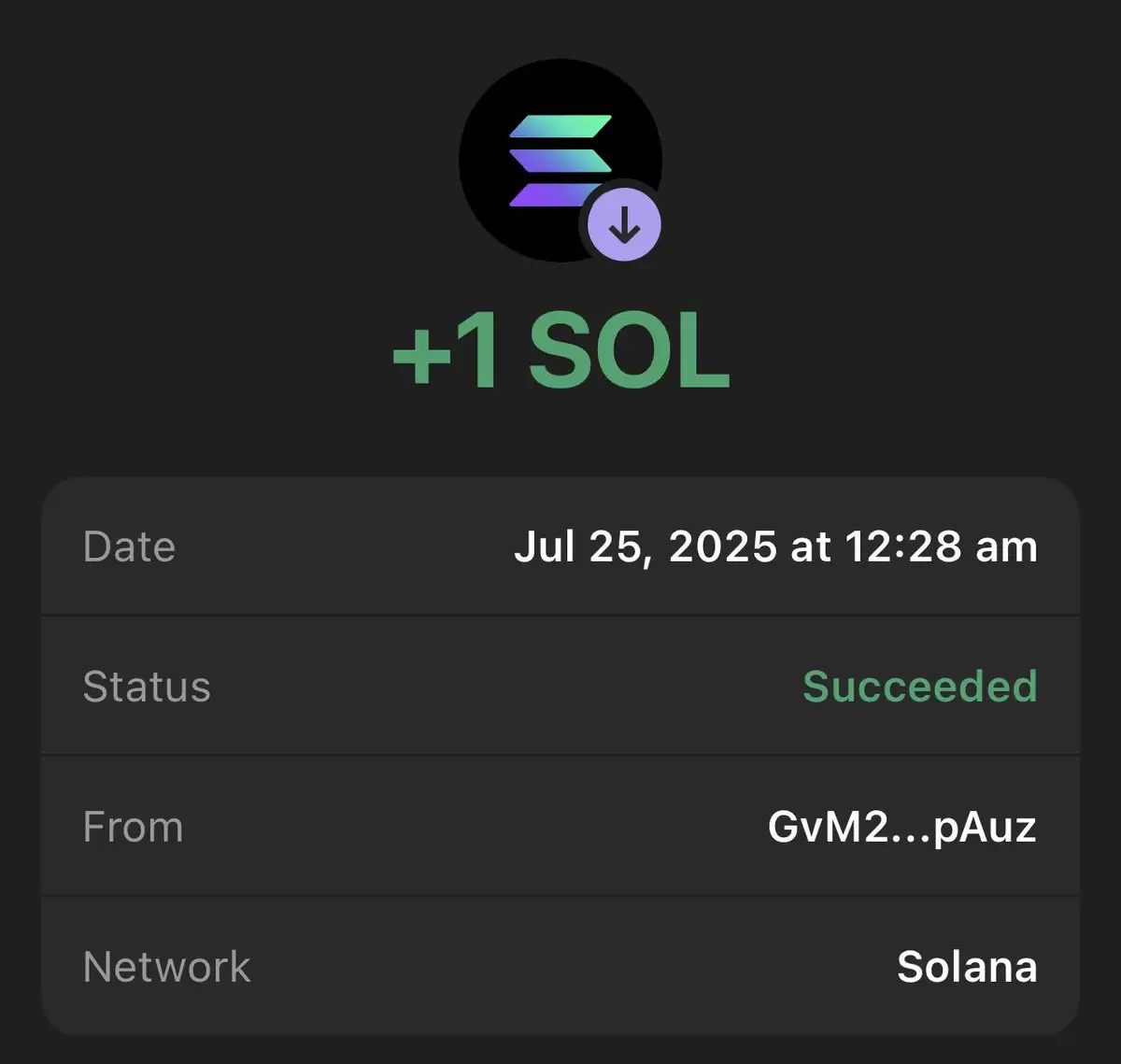The image size is (1121, 1064).
Task: Tap the Jul 25, 2025 timestamp value
Action: [x=775, y=546]
